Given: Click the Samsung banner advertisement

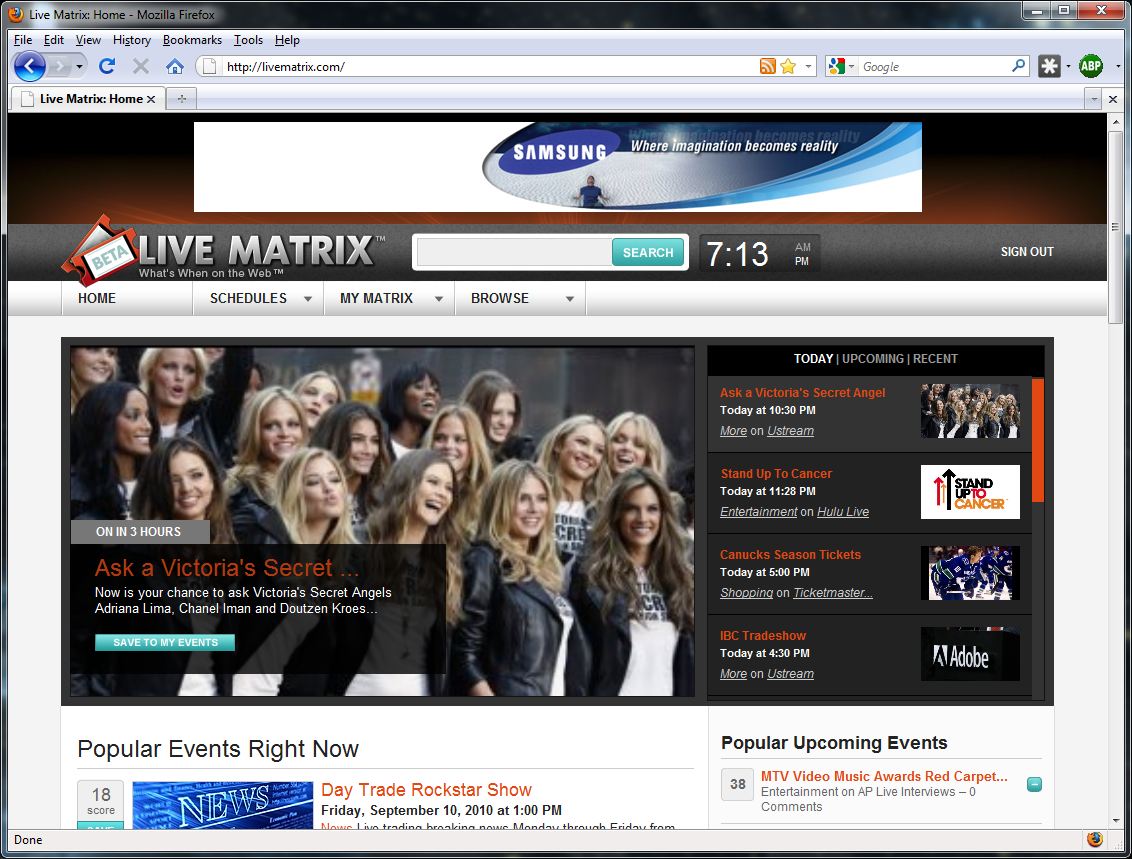Looking at the screenshot, I should click(x=557, y=167).
